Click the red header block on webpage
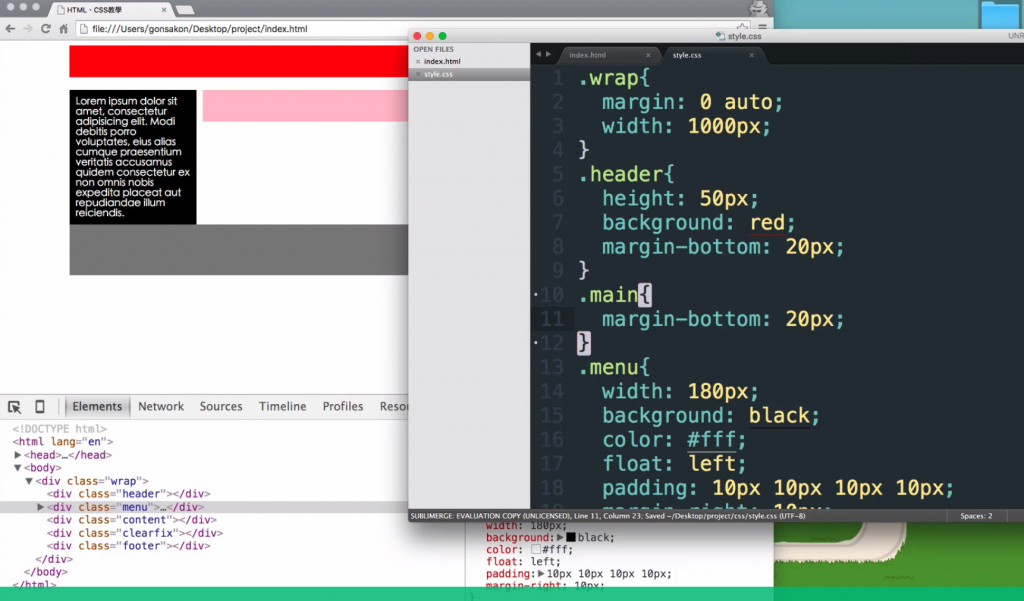This screenshot has width=1024, height=601. click(x=238, y=61)
